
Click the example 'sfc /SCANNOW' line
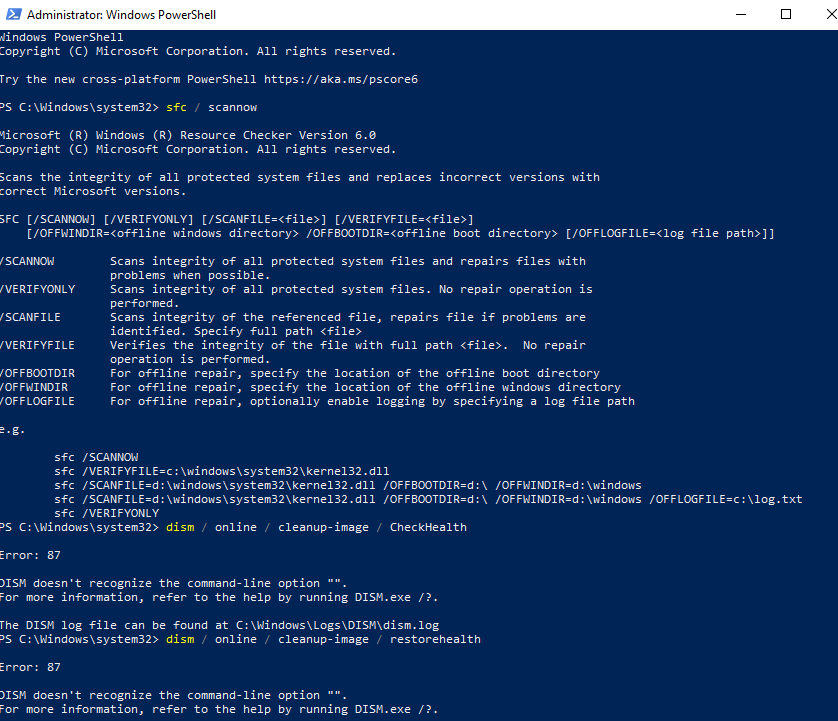pyautogui.click(x=96, y=457)
